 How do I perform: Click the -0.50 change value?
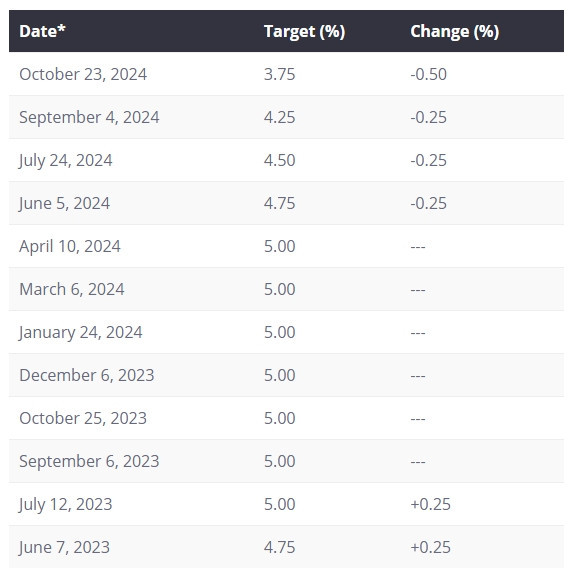pyautogui.click(x=429, y=74)
